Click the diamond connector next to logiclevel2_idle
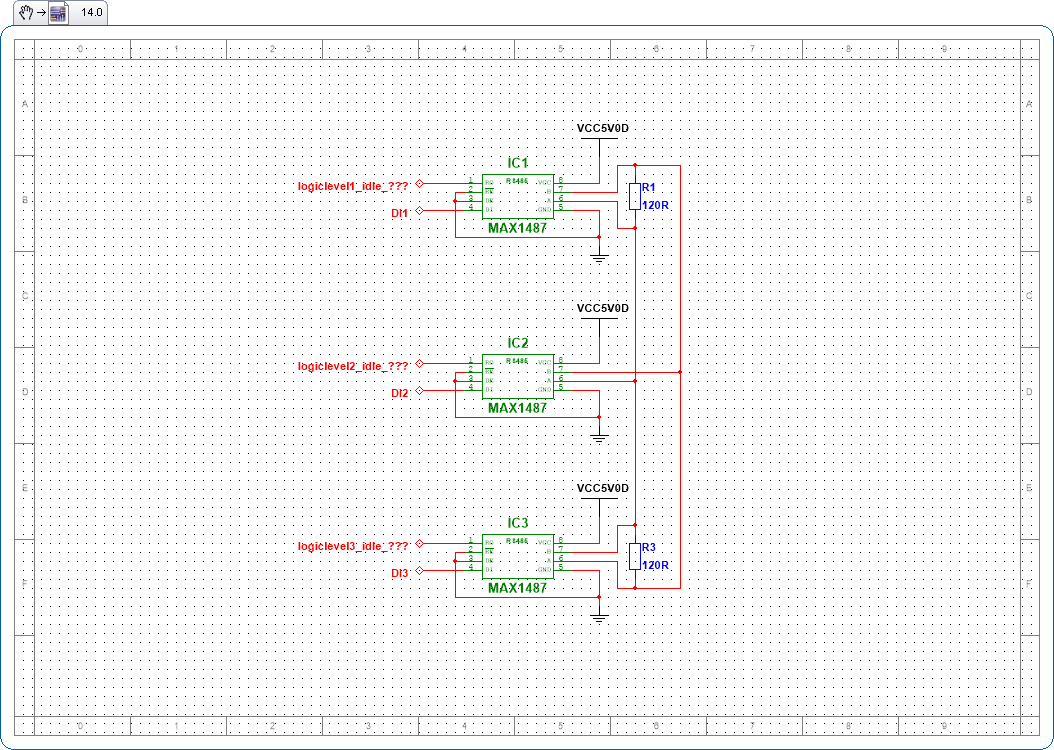 (419, 363)
